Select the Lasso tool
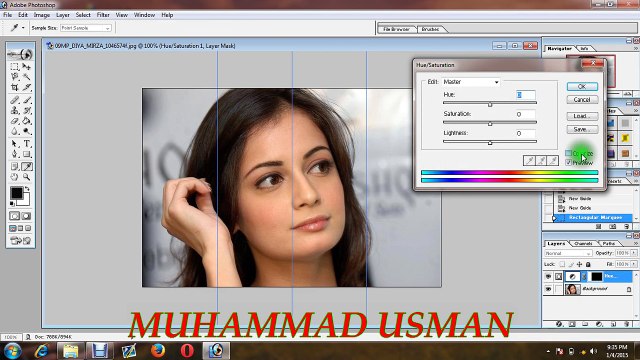Screen dimensions: 640x360 click(x=15, y=77)
